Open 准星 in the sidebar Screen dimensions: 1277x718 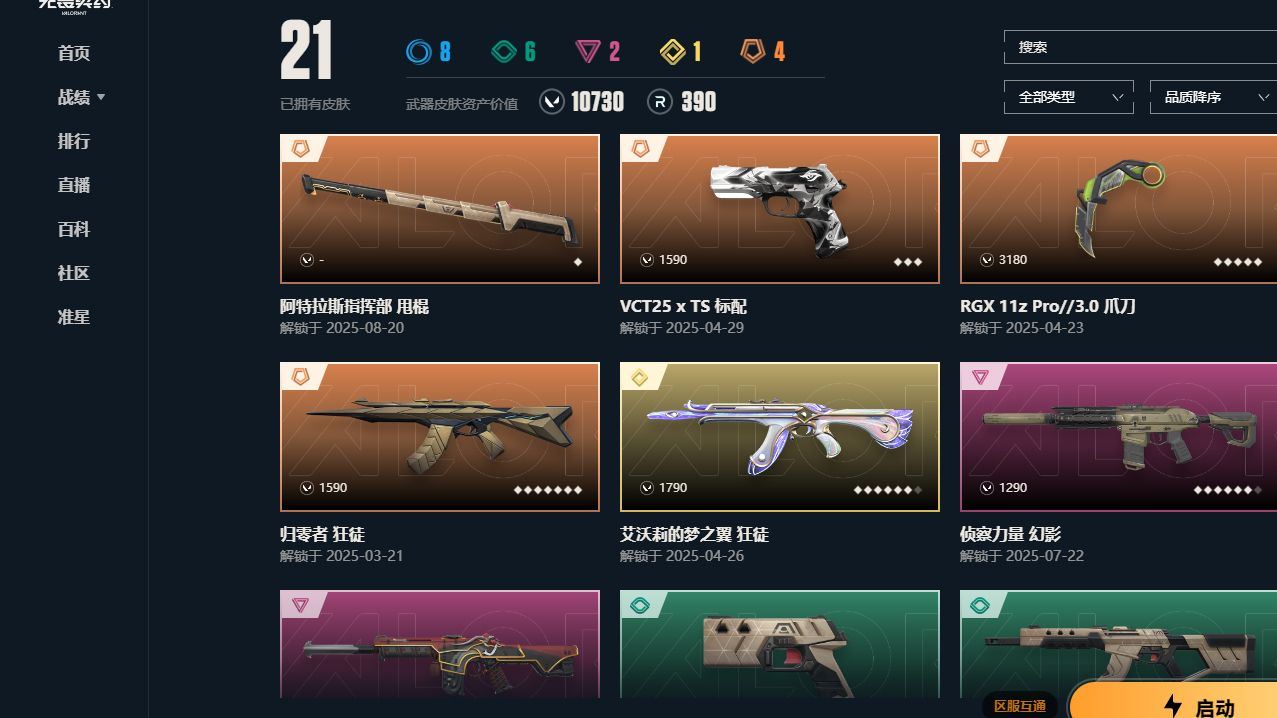pyautogui.click(x=74, y=317)
